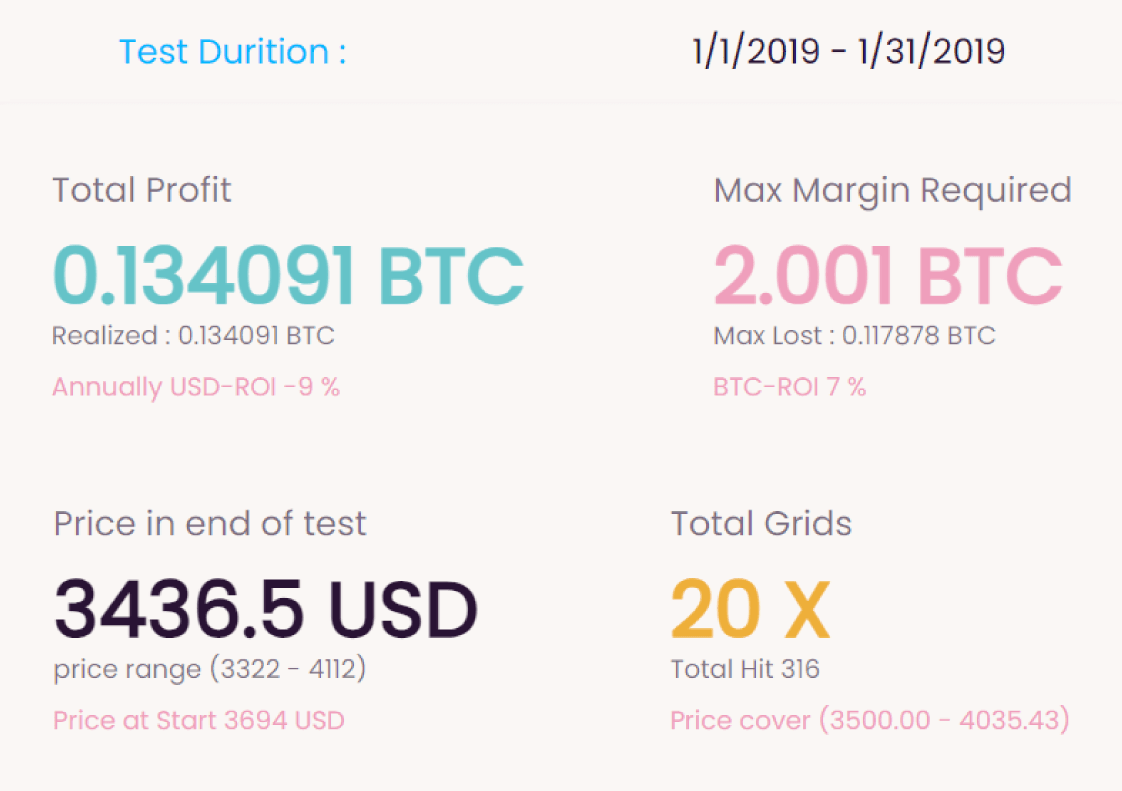Click the Realized : 0.134091 BTC line
The width and height of the screenshot is (1122, 791).
[193, 335]
